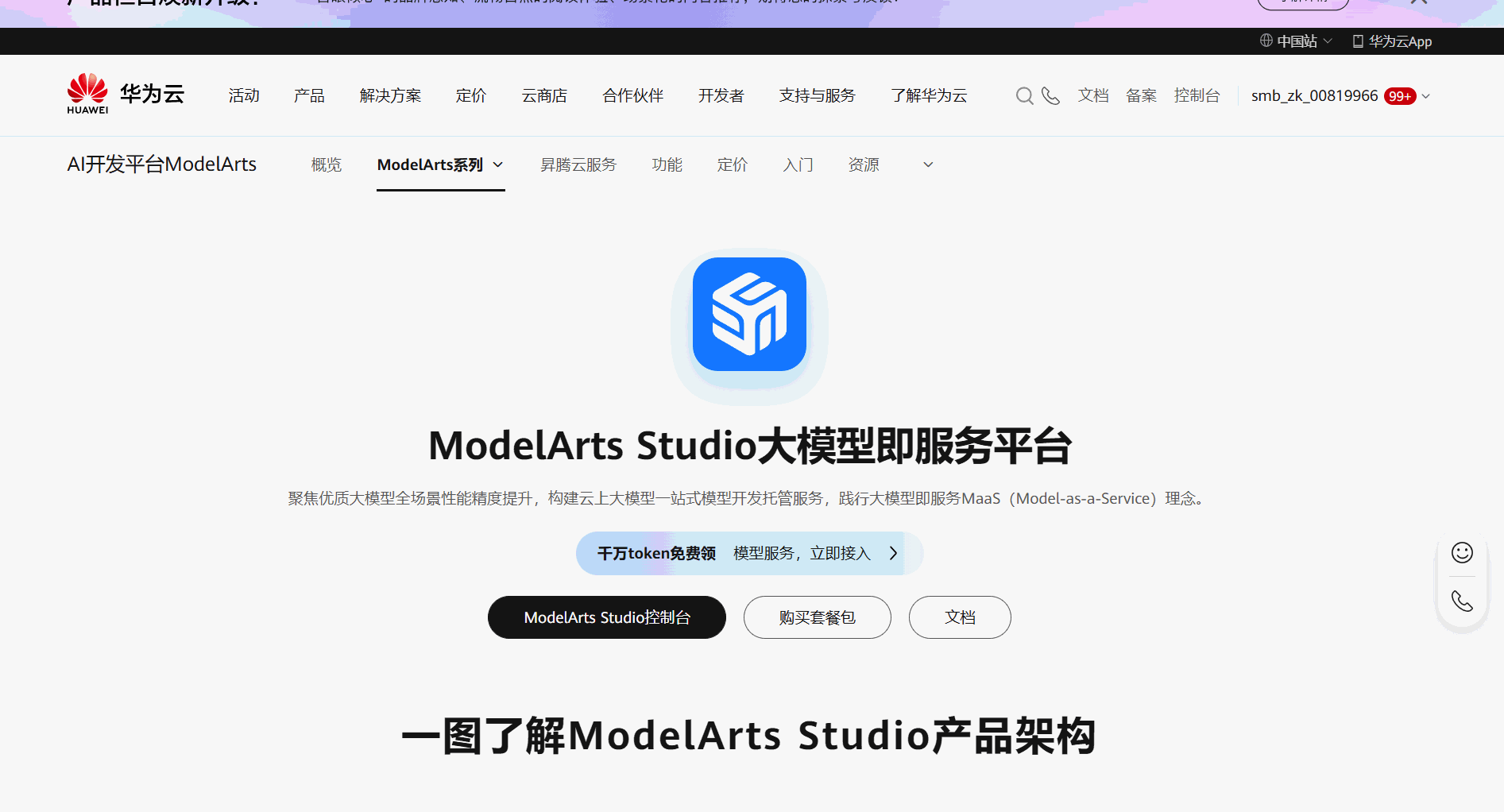Viewport: 1504px width, 812px height.
Task: Switch to the 功能 tab
Action: (667, 164)
